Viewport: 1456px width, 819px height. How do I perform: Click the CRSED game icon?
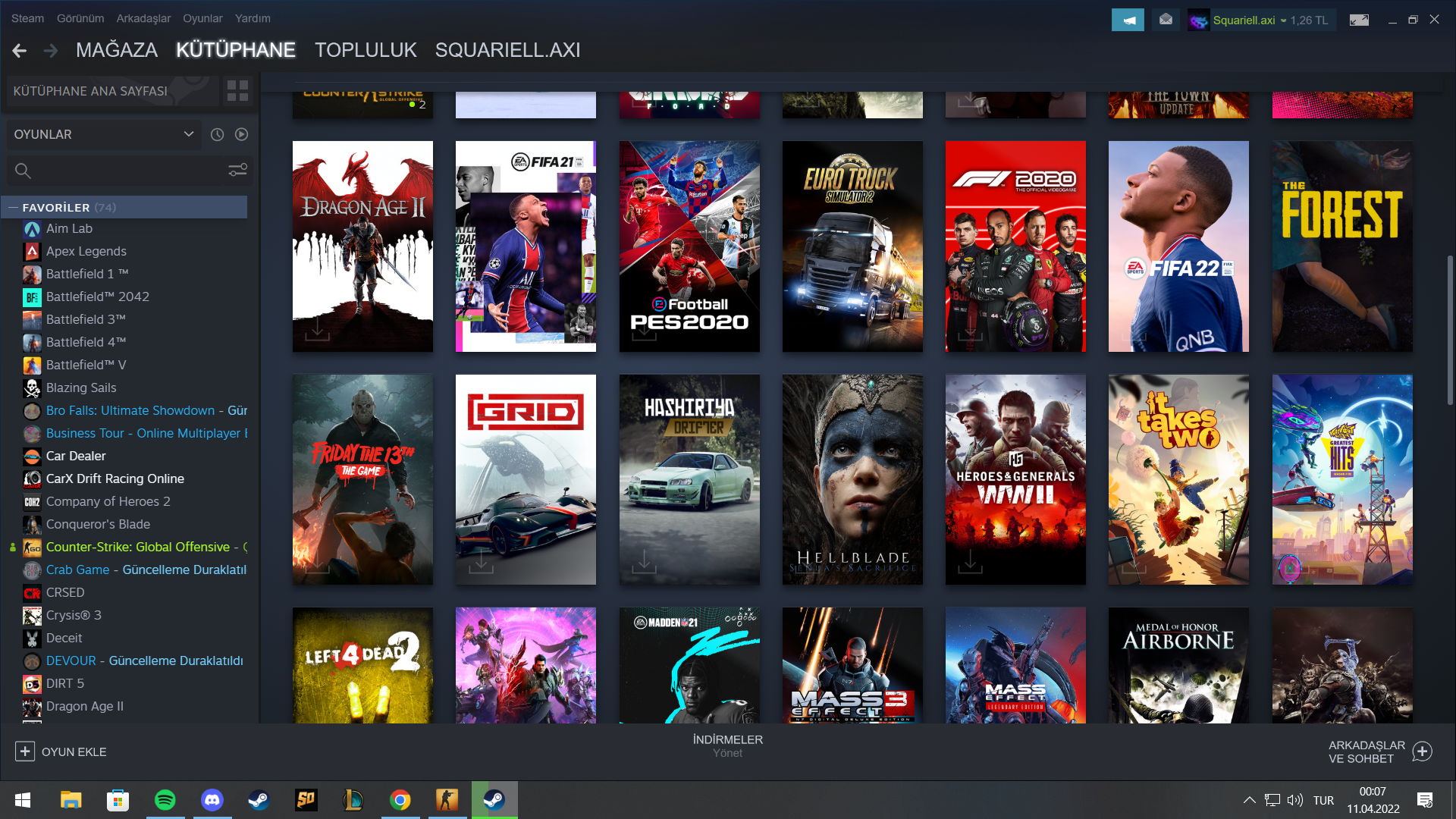[x=32, y=593]
